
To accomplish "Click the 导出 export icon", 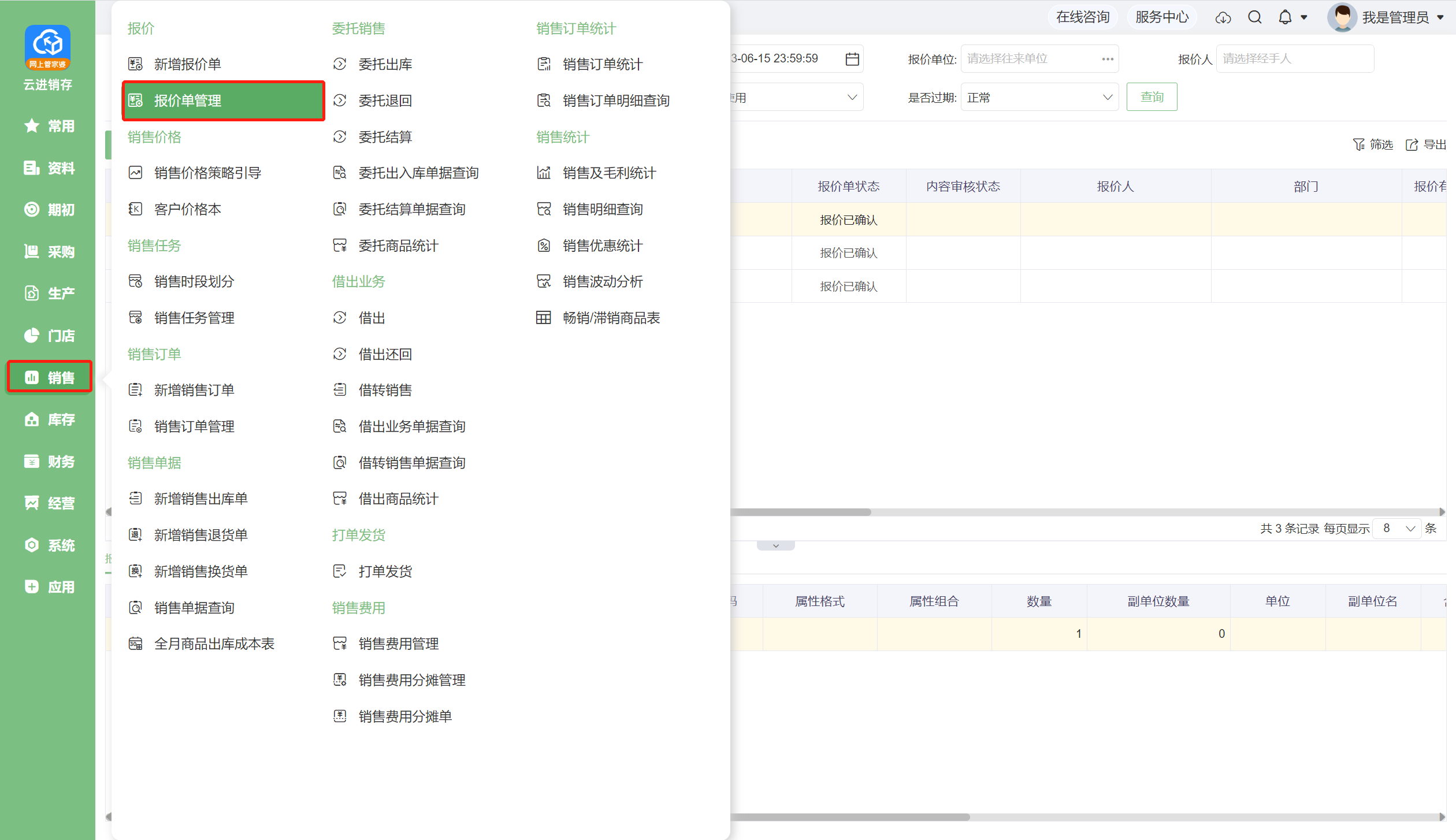I will point(1412,144).
